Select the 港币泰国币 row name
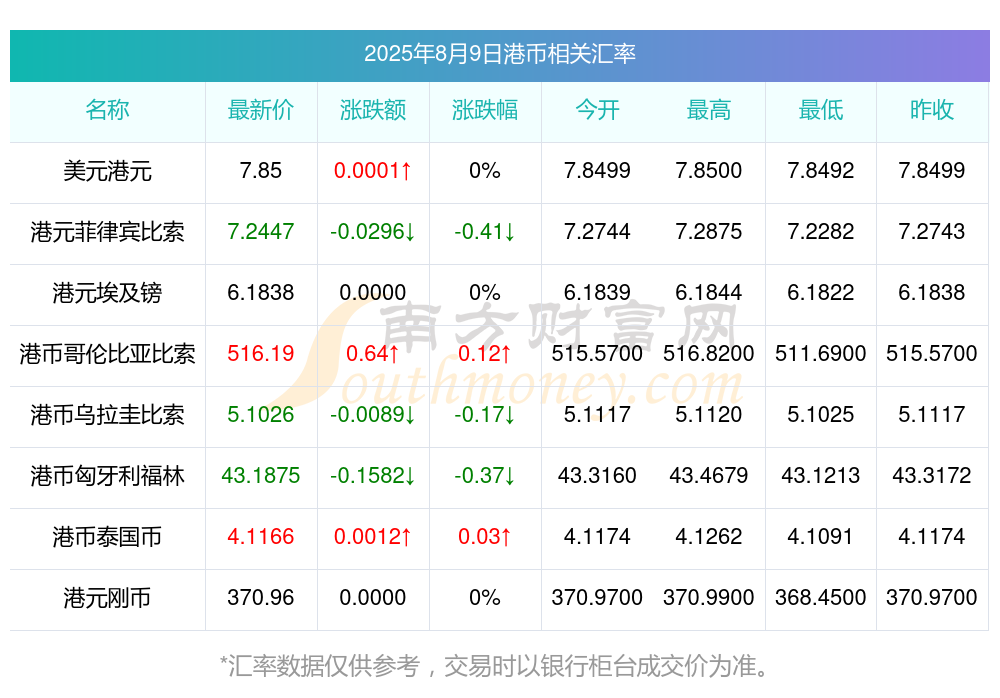The image size is (1000, 698). pos(107,537)
